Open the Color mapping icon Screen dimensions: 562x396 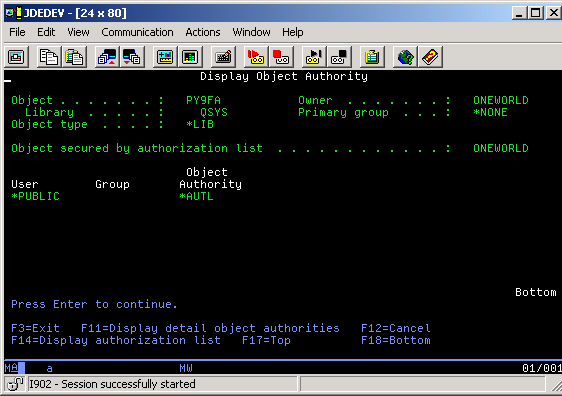(x=190, y=57)
